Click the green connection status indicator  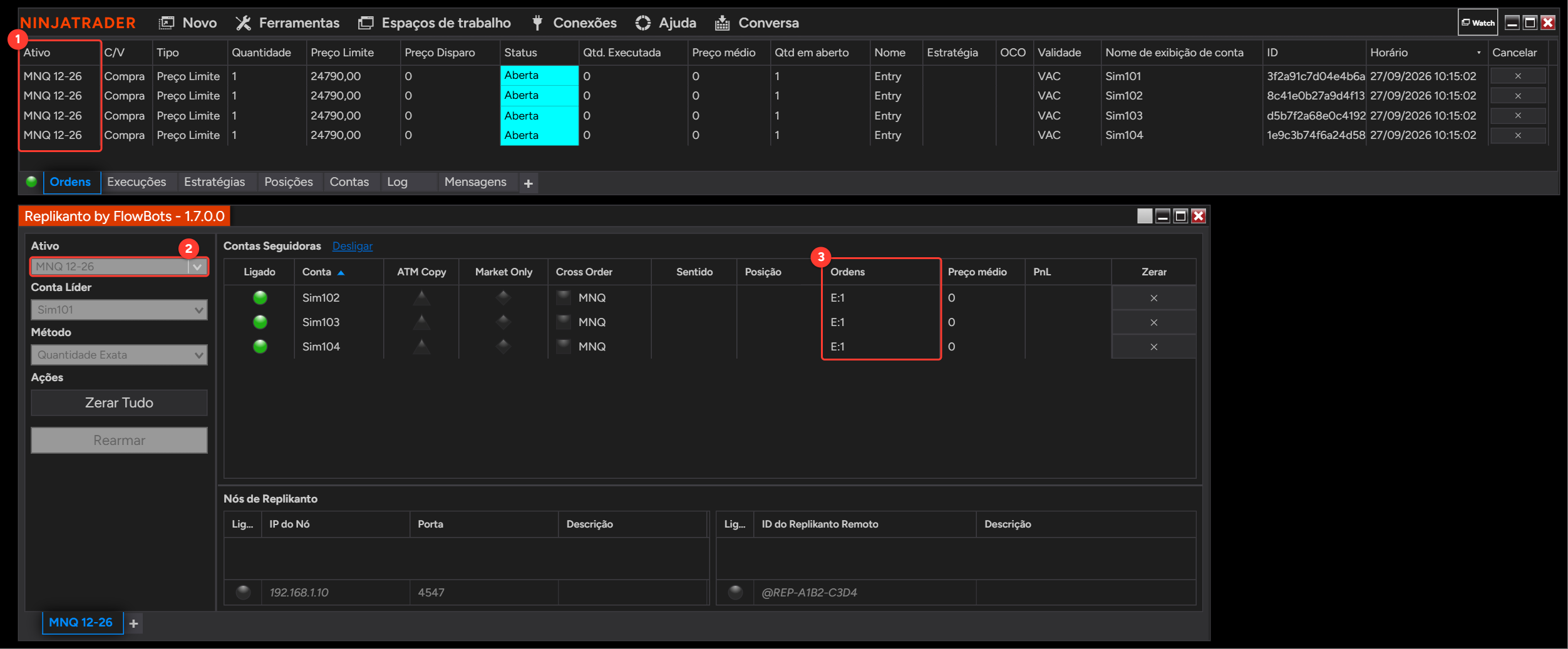(x=31, y=182)
